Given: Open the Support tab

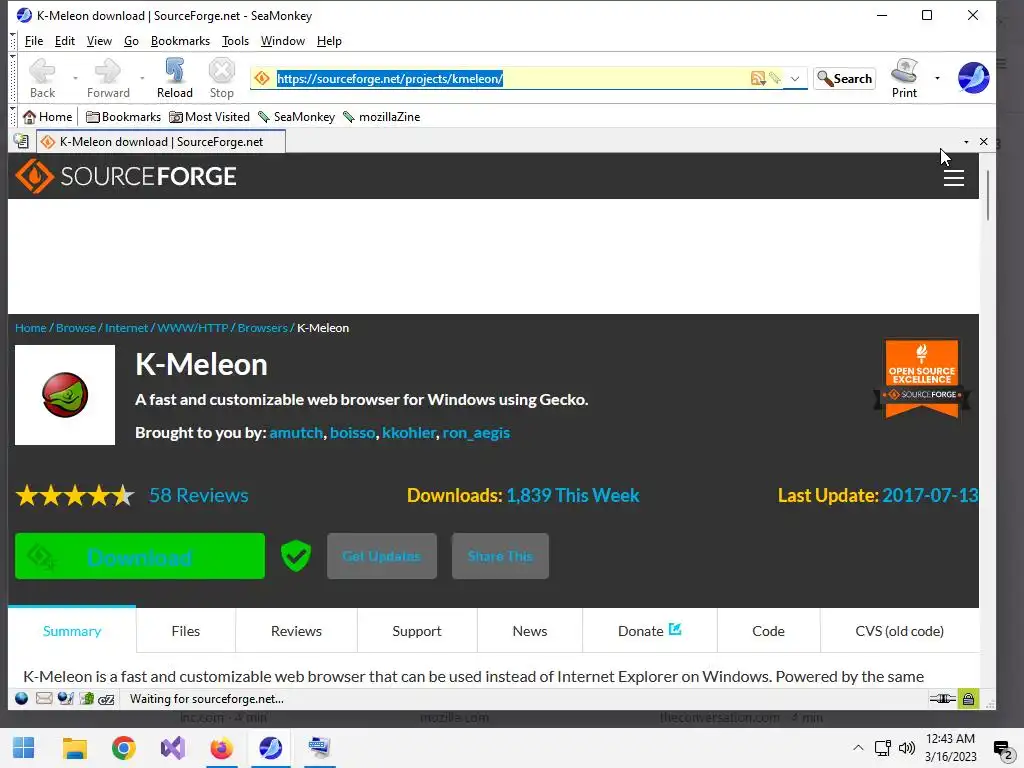Looking at the screenshot, I should (x=417, y=631).
